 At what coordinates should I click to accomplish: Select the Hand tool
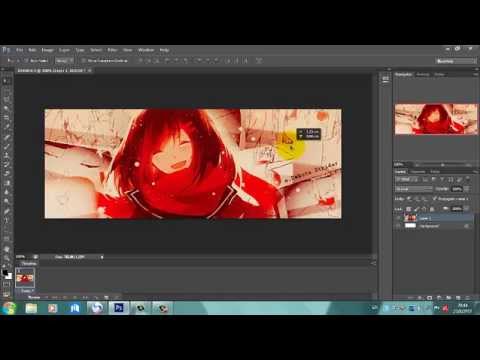click(x=6, y=249)
